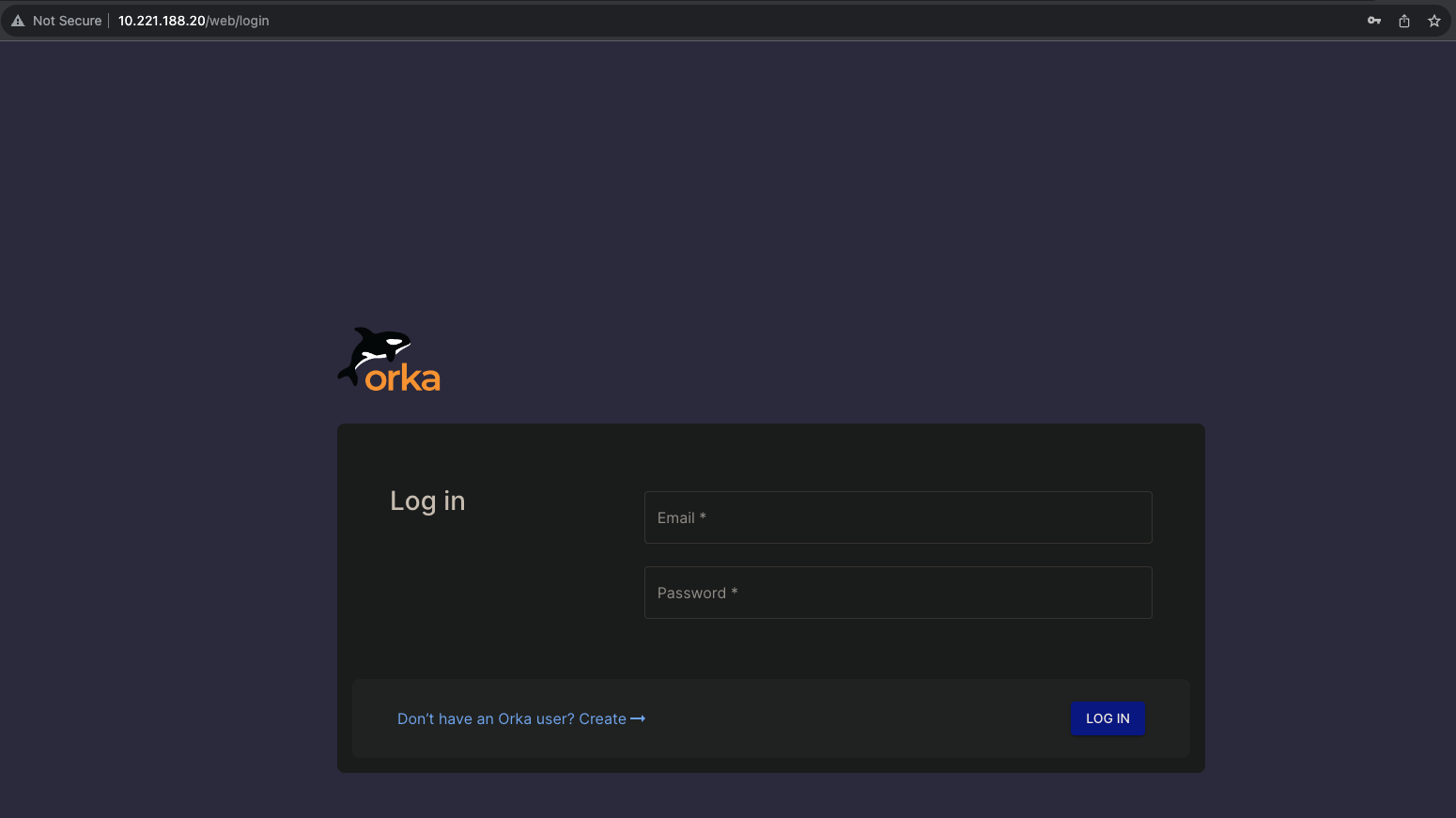This screenshot has height=818, width=1456.
Task: Open the 'Don't have an Orka user? Create' link
Action: [x=521, y=718]
